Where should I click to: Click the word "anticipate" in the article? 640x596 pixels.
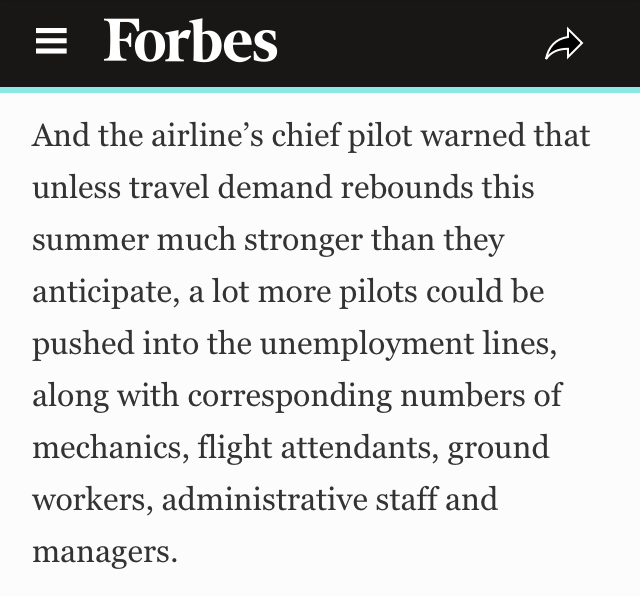click(106, 293)
